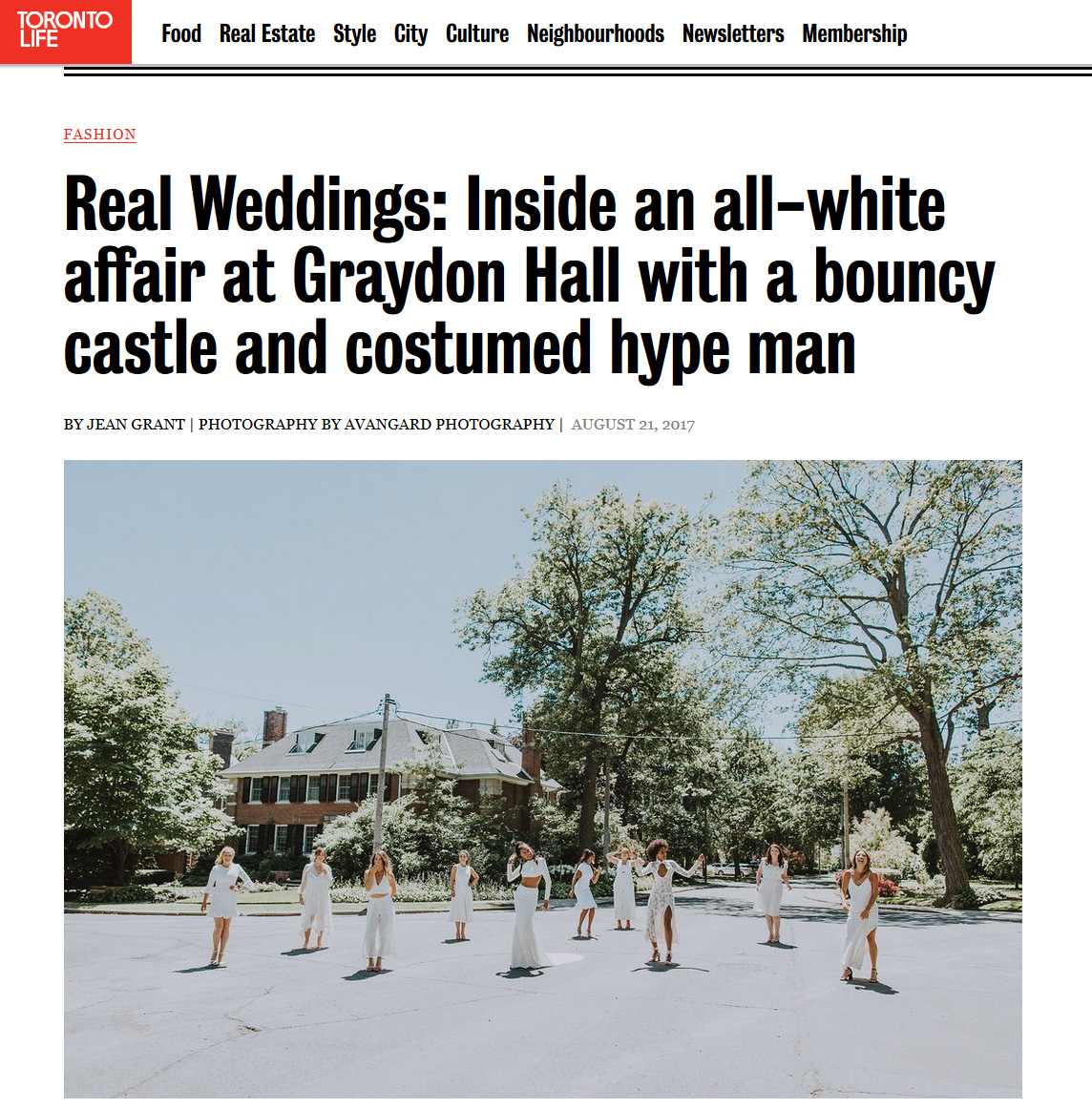Viewport: 1092px width, 1109px height.
Task: Open the City navigation item
Action: click(x=410, y=34)
